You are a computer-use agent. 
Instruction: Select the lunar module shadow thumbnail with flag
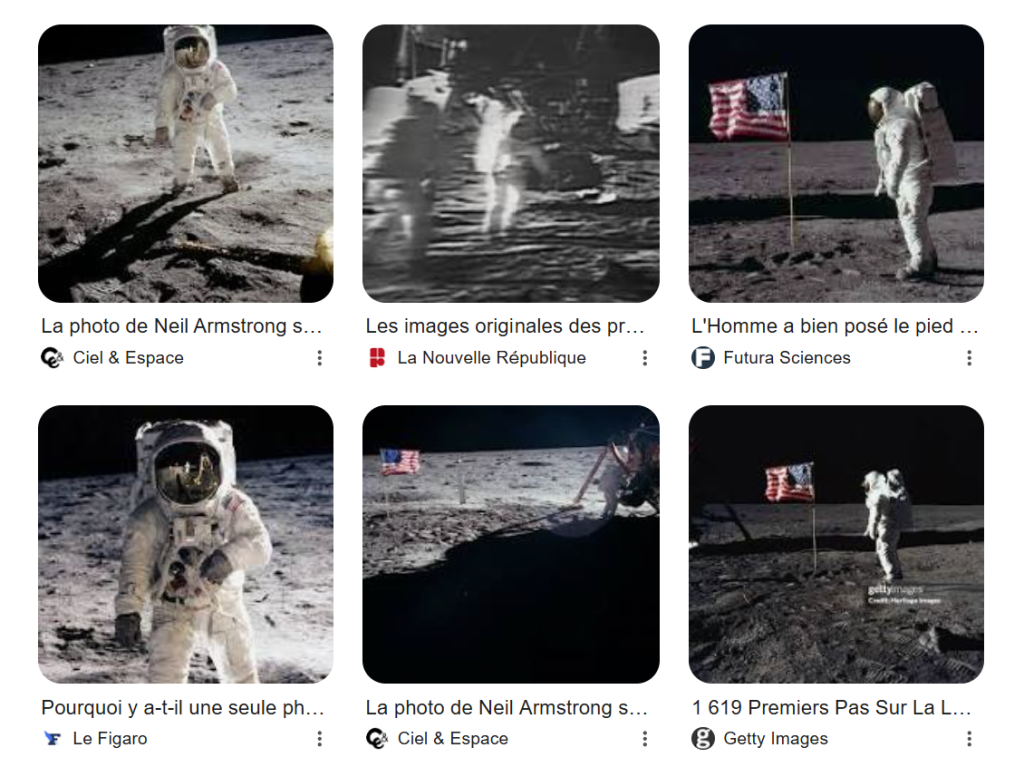[511, 544]
